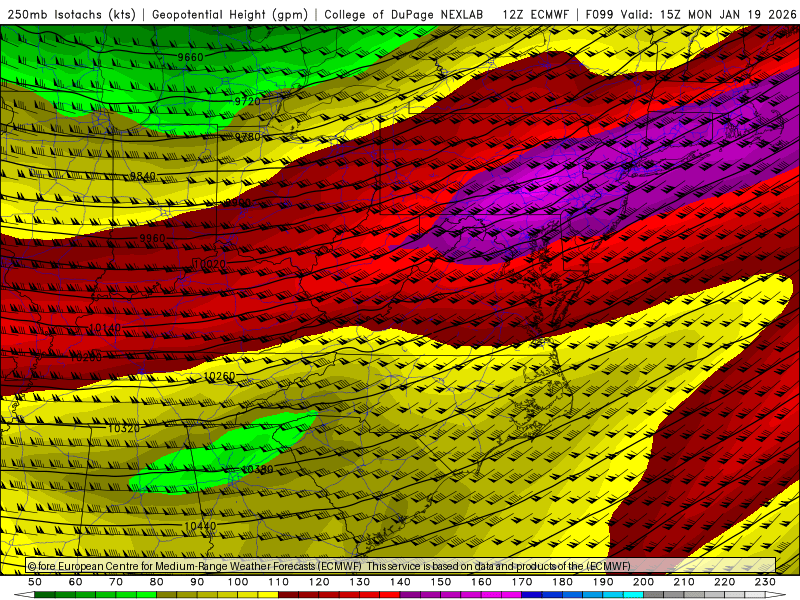Click the 'Geopotential Height (gpm)' title text
Viewport: 800px width, 600px height.
point(230,14)
